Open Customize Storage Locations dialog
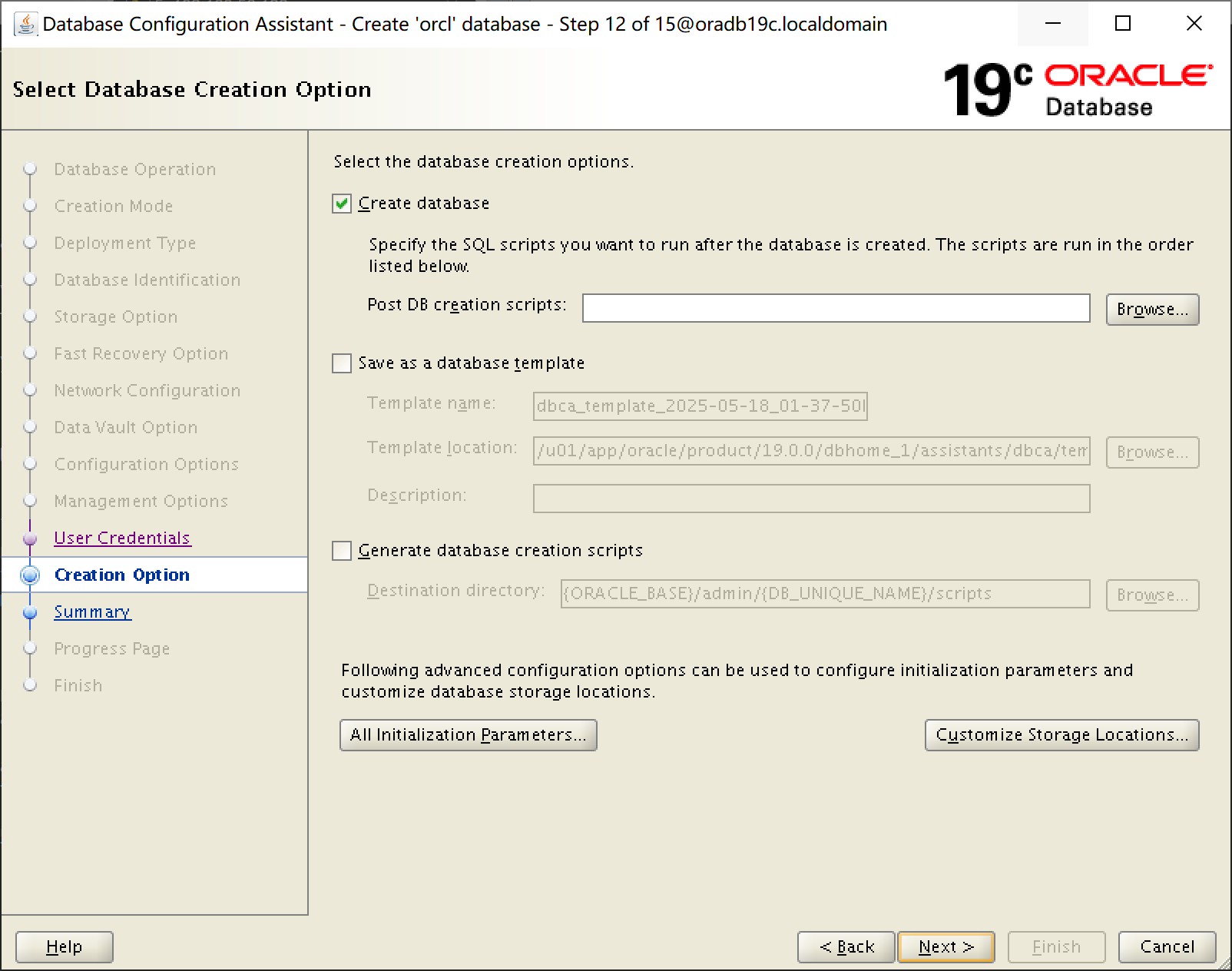Screen dimensions: 1232x971 click(x=1061, y=735)
